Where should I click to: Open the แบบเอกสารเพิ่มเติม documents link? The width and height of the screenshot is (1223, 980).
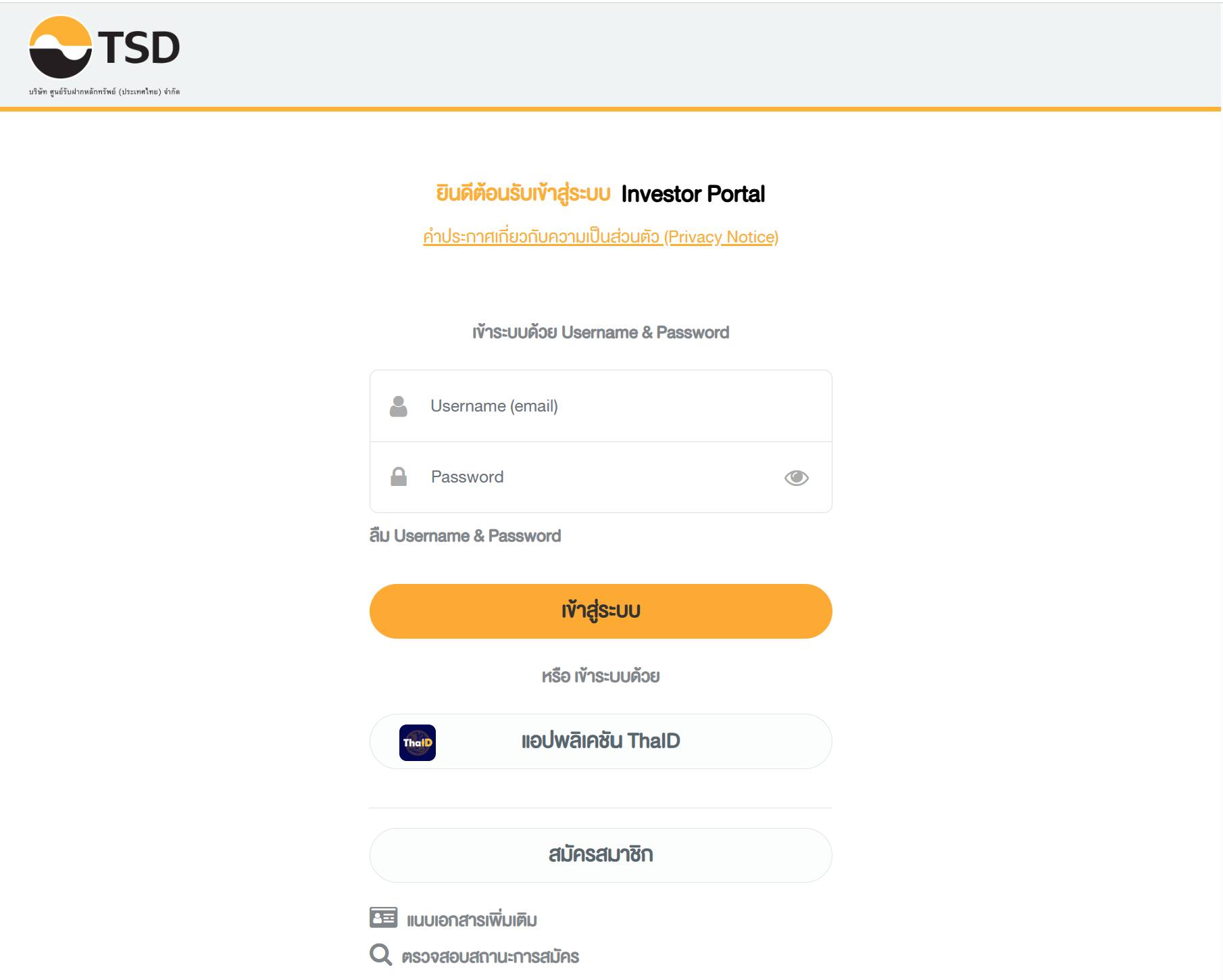pos(472,920)
